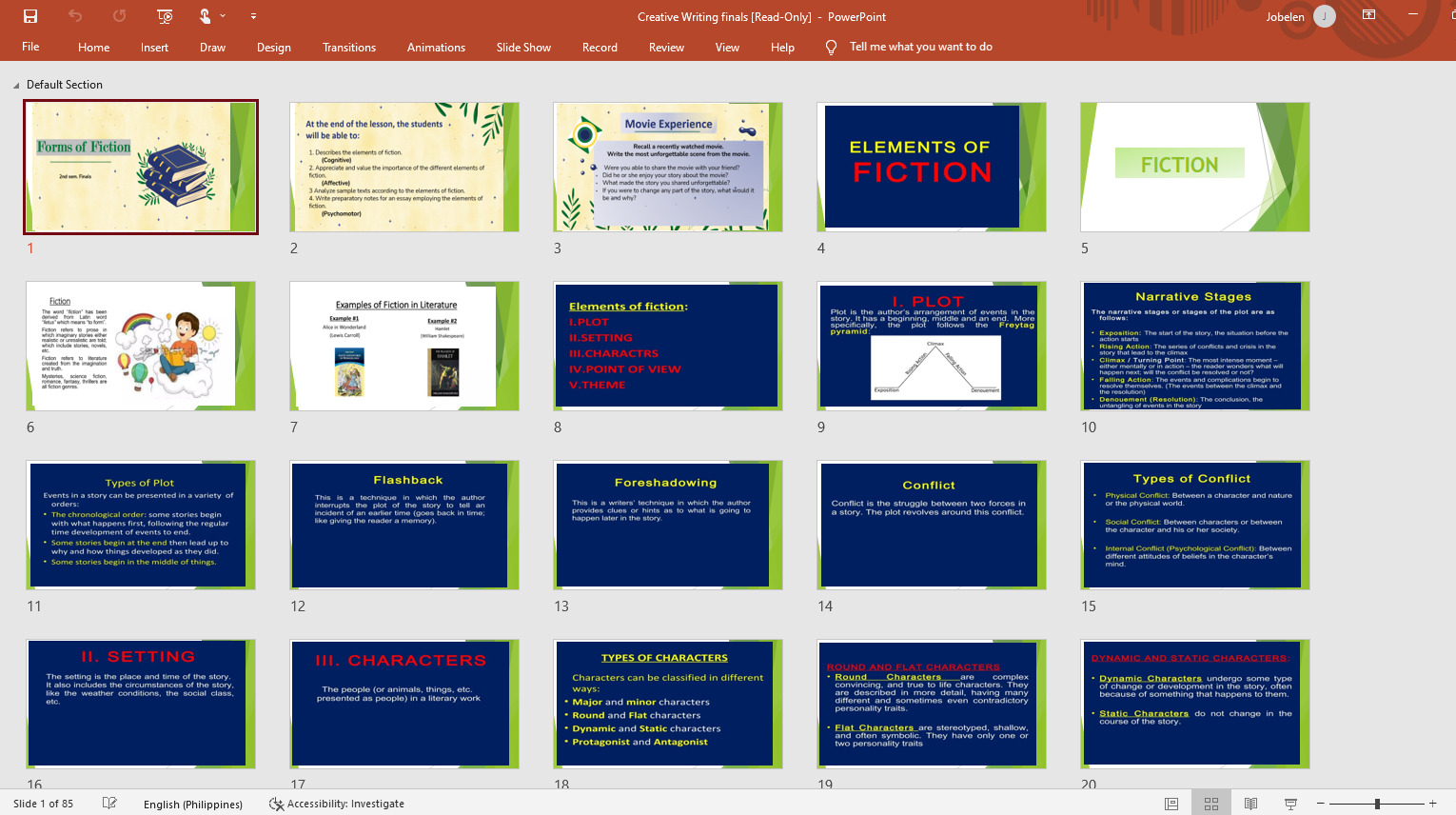Click the Jobelen account avatar circle
The height and width of the screenshot is (815, 1456).
(x=1325, y=16)
